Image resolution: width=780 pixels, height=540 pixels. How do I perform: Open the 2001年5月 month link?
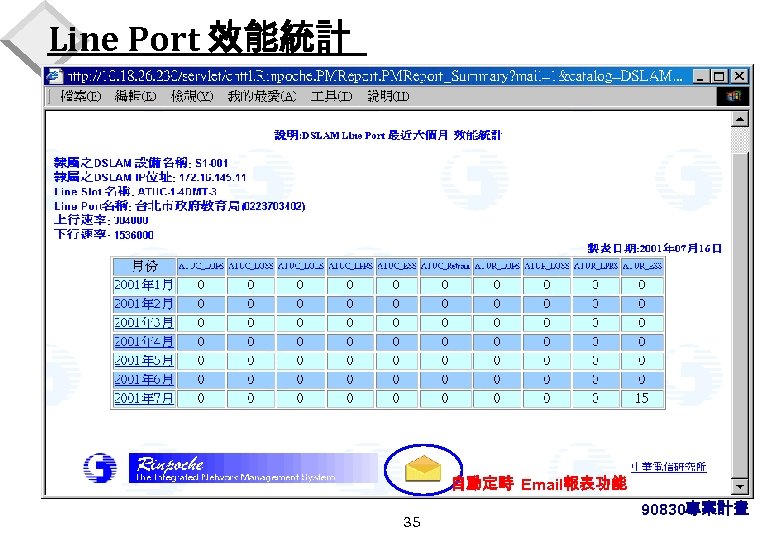pos(144,360)
